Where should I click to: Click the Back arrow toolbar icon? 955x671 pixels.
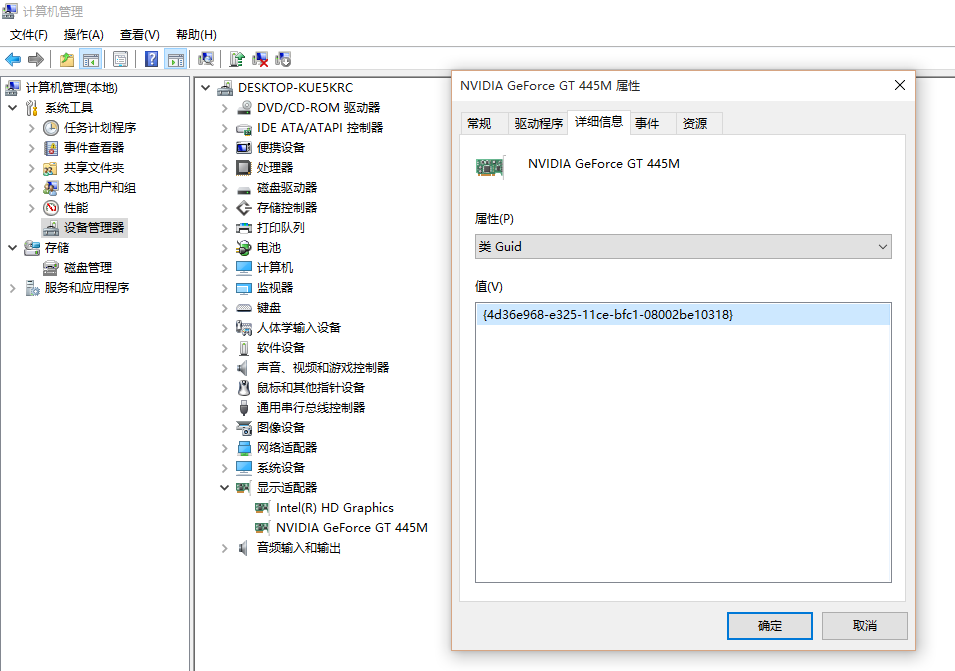coord(13,59)
